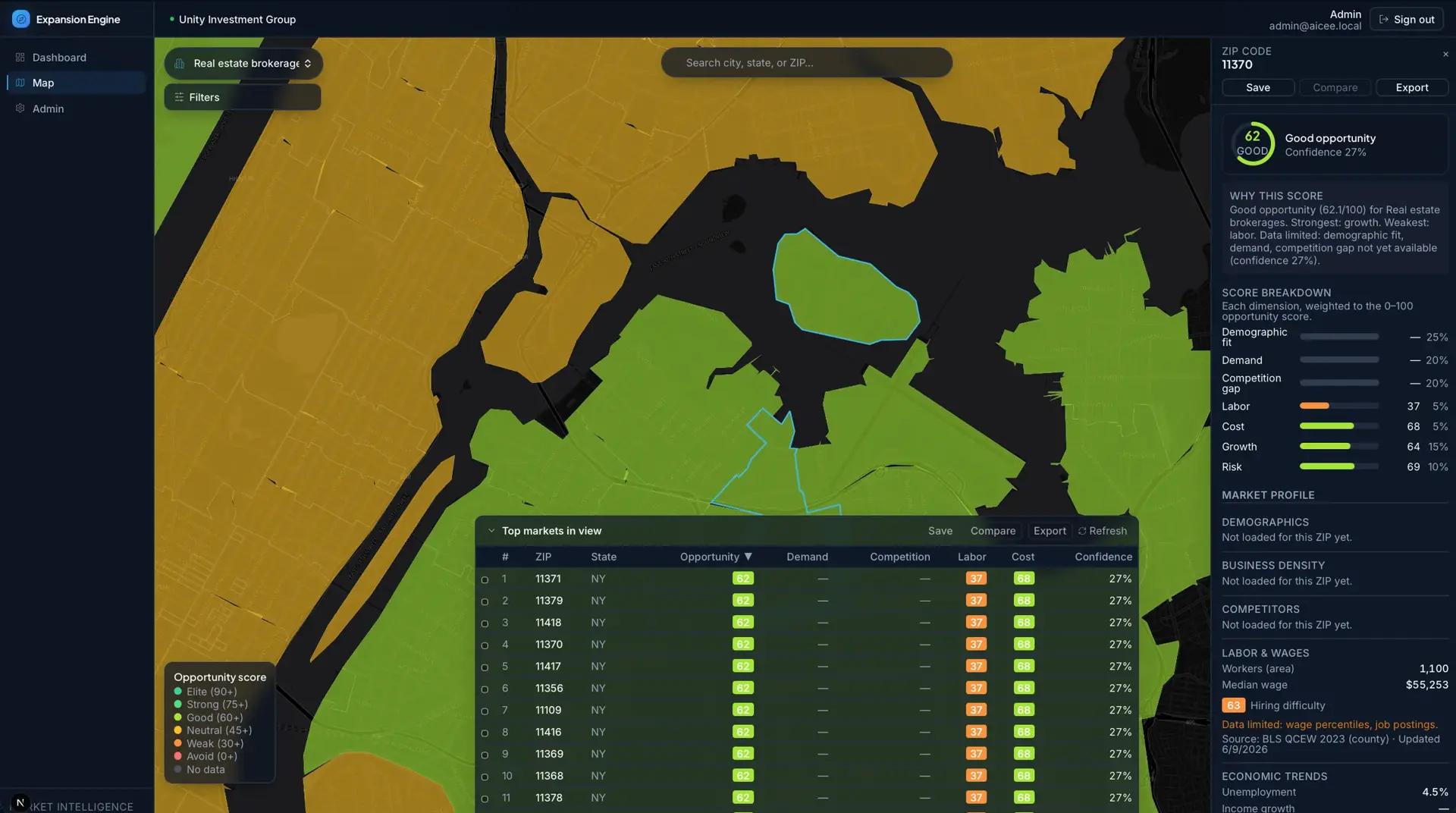This screenshot has width=1456, height=813.
Task: Click Refresh in Top markets toolbar
Action: [x=1102, y=531]
